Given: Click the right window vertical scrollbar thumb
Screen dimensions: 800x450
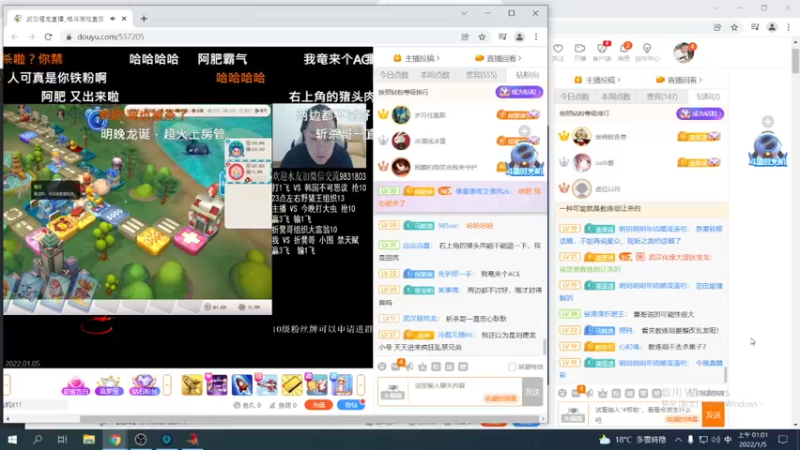Looking at the screenshot, I should (796, 60).
